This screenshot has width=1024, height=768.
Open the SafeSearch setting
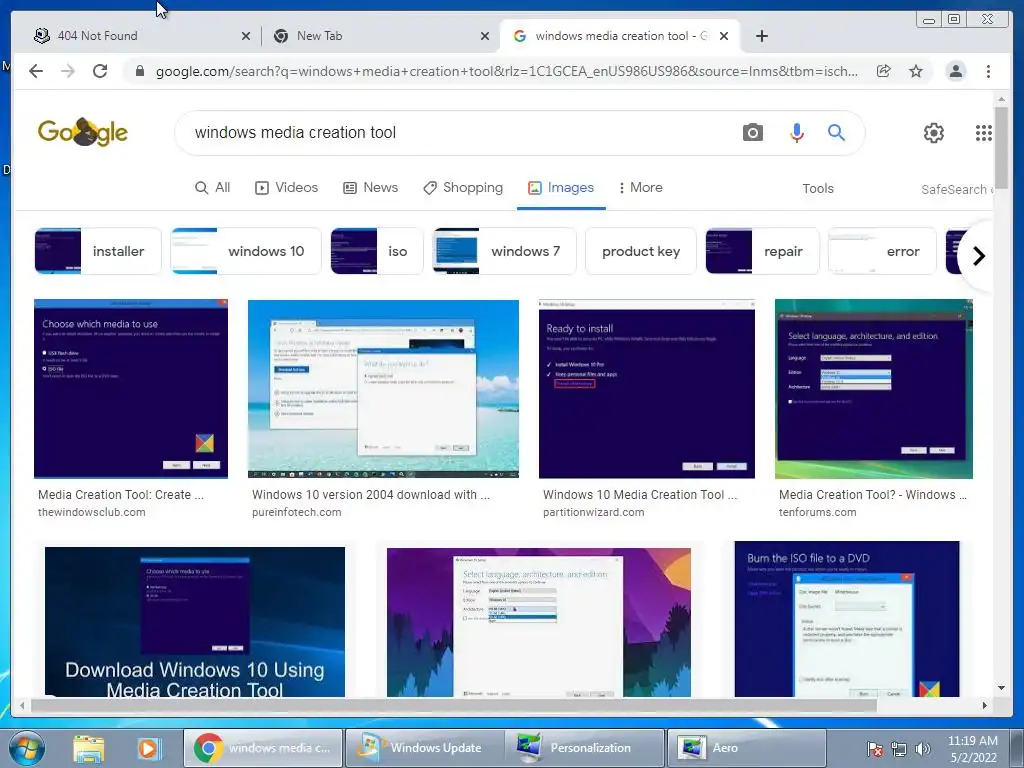point(957,189)
